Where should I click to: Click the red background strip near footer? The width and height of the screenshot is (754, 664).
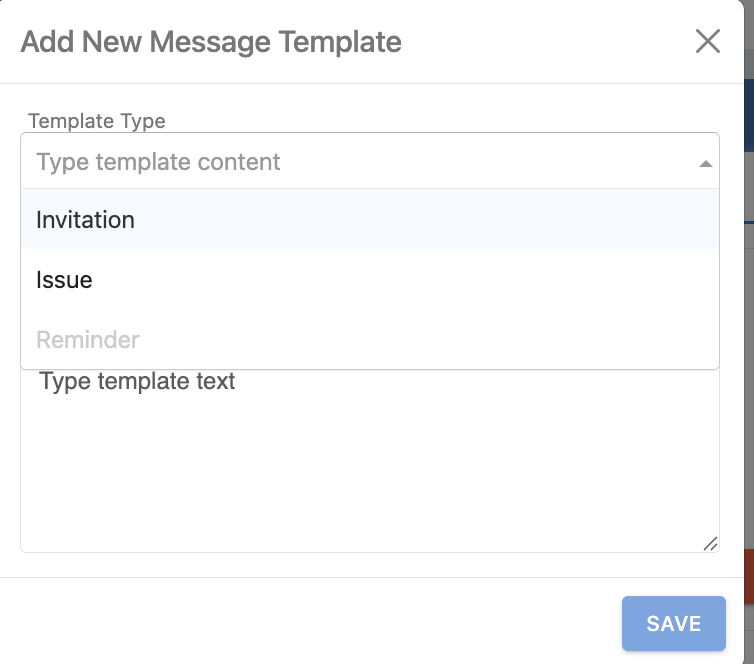pyautogui.click(x=748, y=580)
